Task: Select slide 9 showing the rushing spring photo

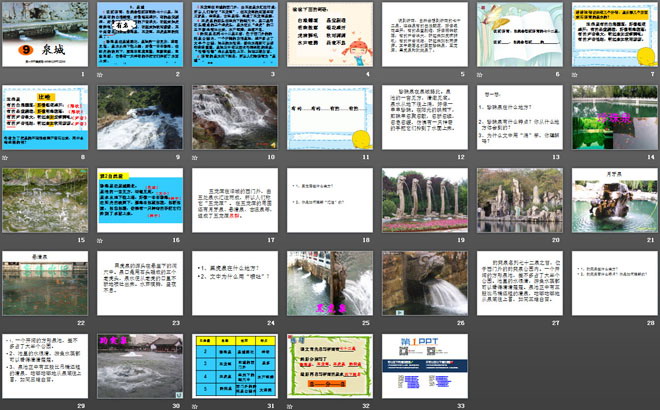Action: tap(141, 117)
